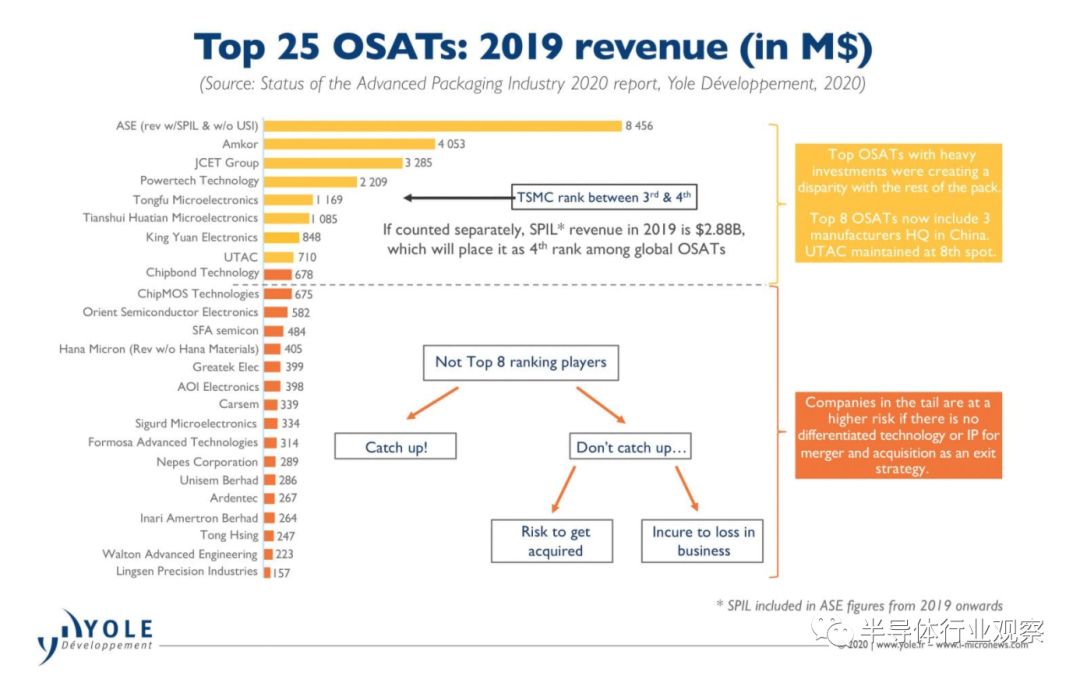Image resolution: width=1080 pixels, height=679 pixels.
Task: Click the yellow 'Top OSATs with heavy investments' callout
Action: point(898,203)
